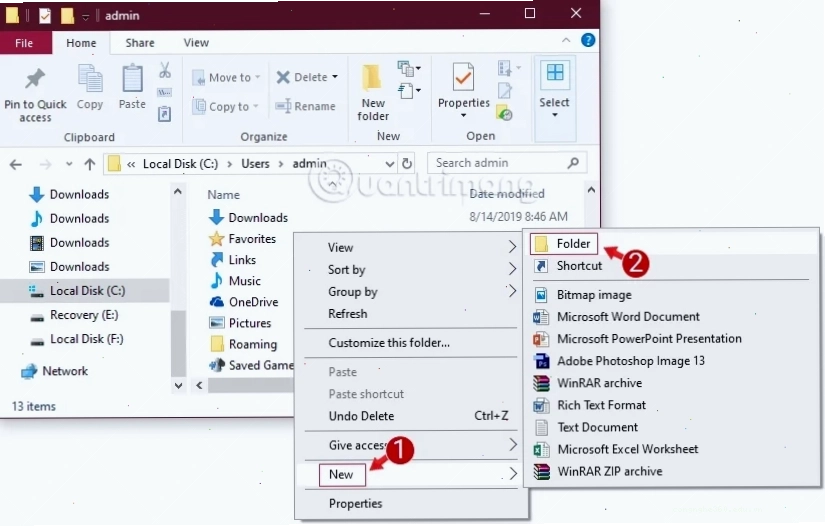This screenshot has width=825, height=526.
Task: Click the blue Help question mark icon
Action: point(588,40)
